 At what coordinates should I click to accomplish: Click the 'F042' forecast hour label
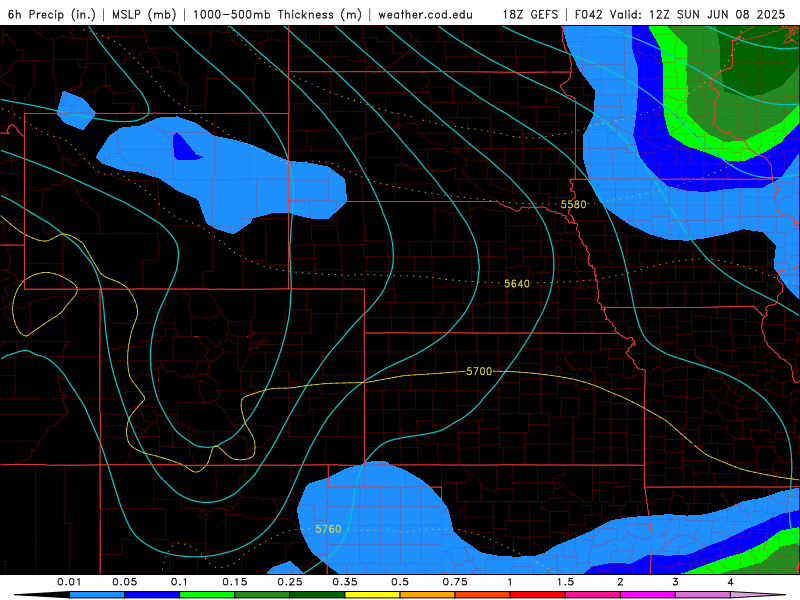[590, 14]
